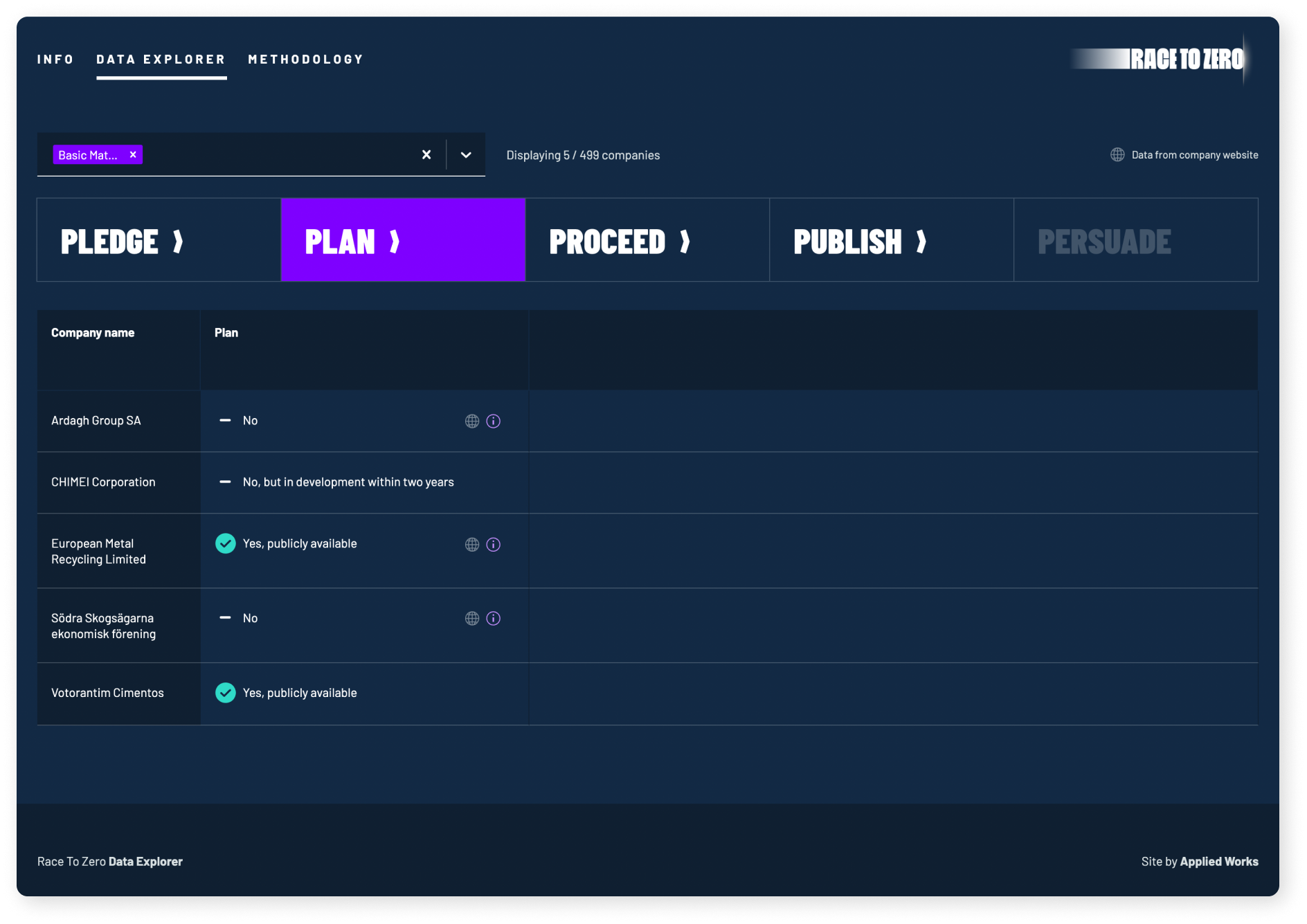This screenshot has height=924, width=1307.
Task: Switch to the METHODOLOGY tab
Action: click(306, 59)
